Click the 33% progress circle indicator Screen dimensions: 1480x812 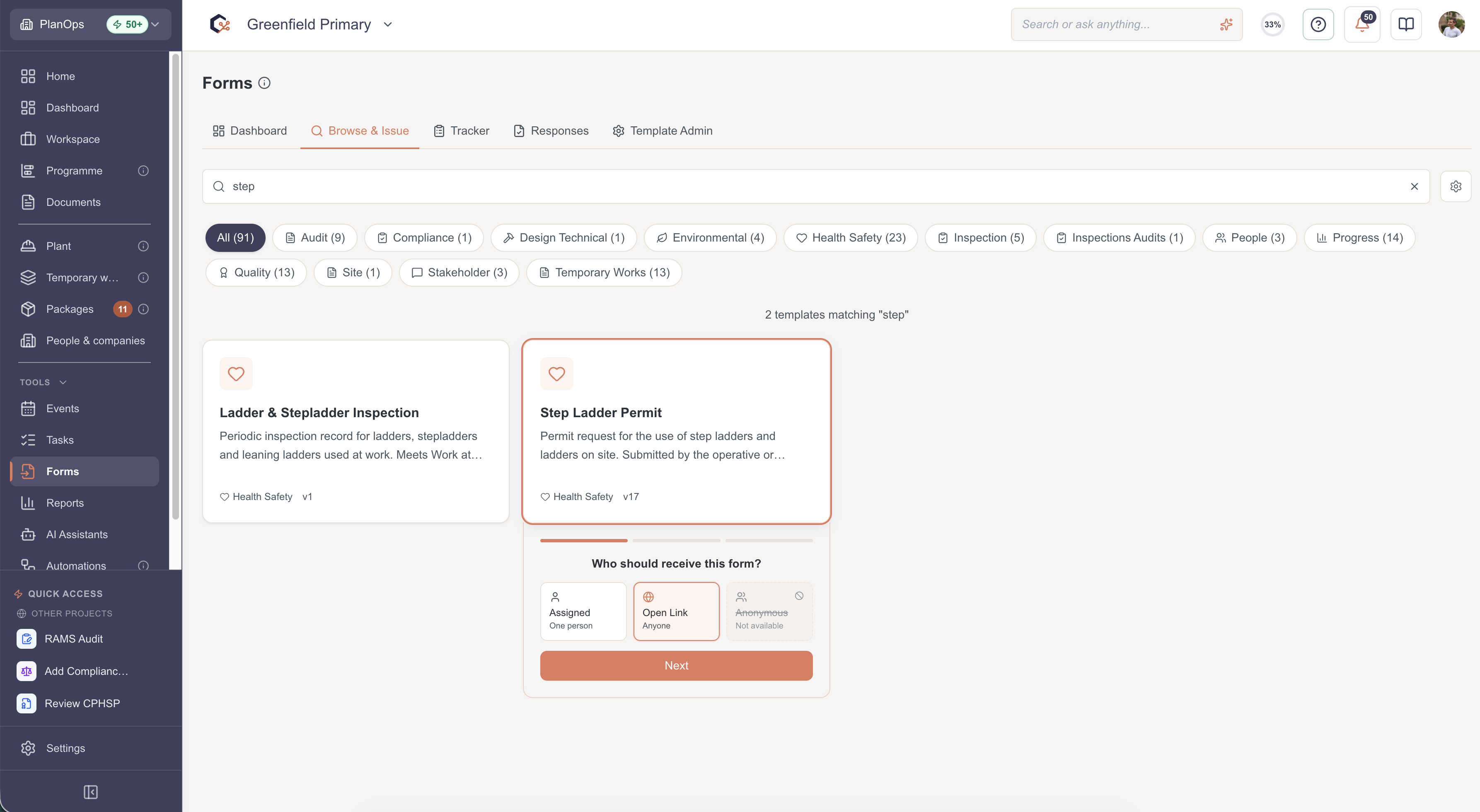(1272, 24)
